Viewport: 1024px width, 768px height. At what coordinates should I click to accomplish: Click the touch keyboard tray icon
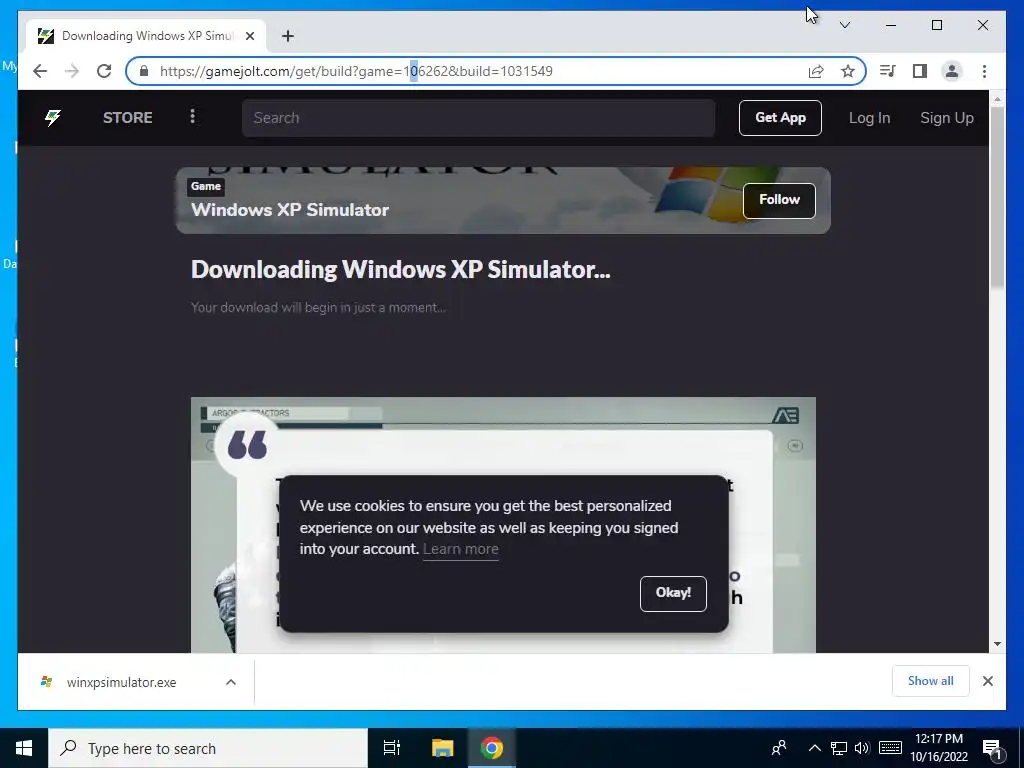click(x=890, y=748)
